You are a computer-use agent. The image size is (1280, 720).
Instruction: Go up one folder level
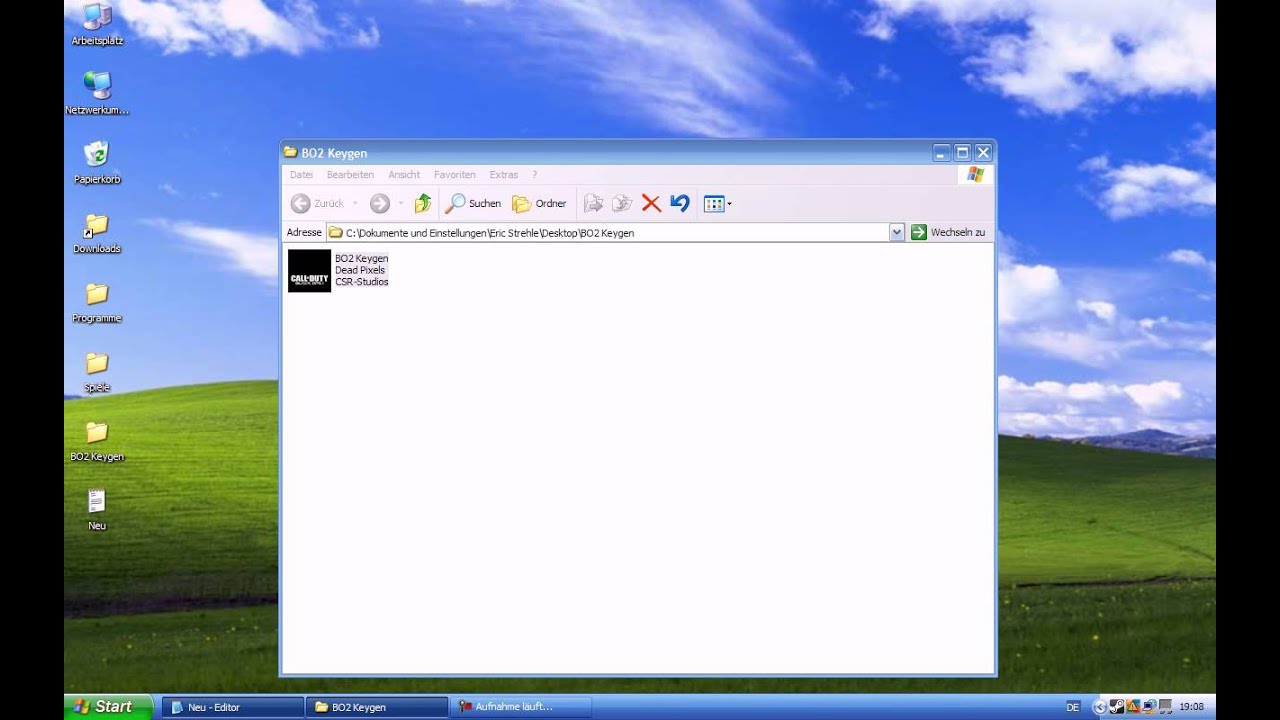pos(422,203)
